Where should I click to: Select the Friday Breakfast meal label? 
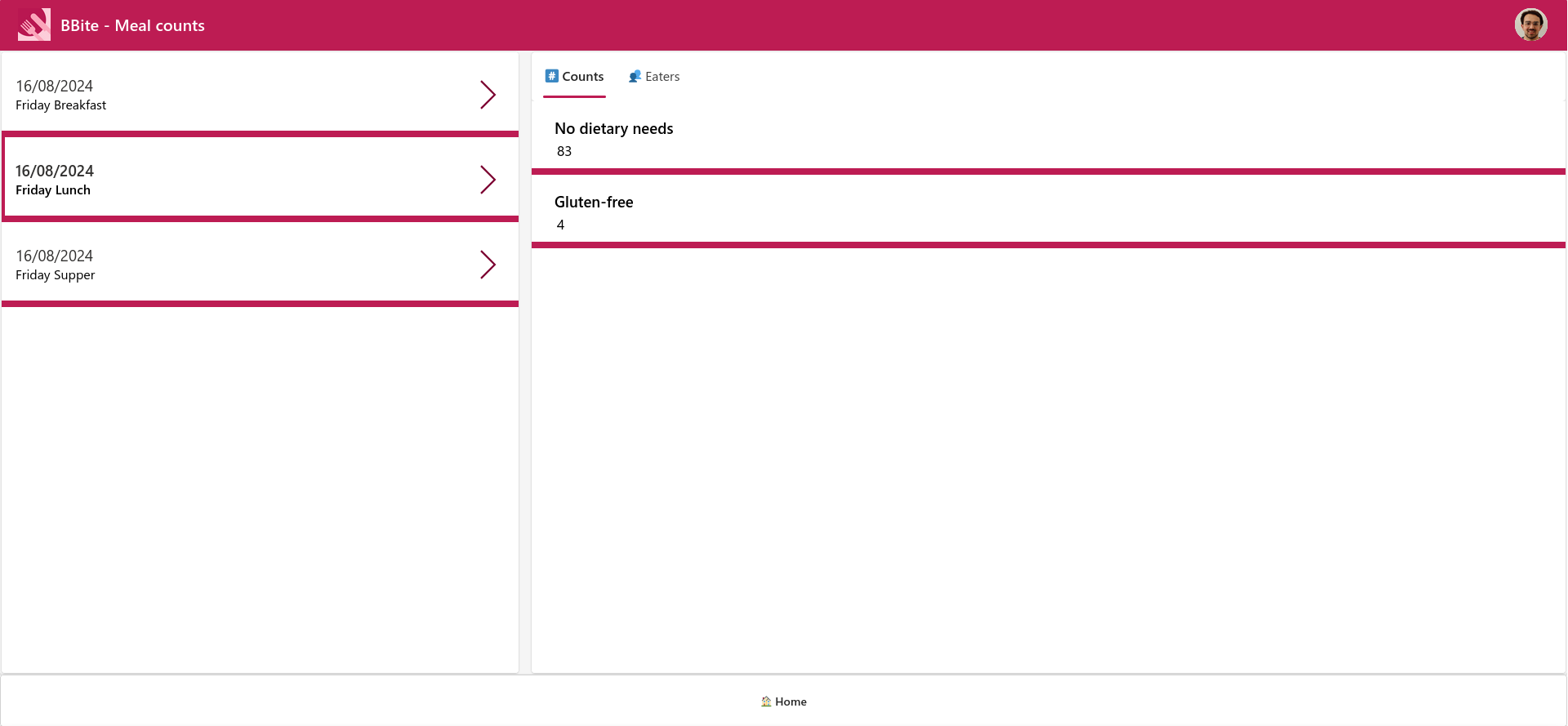click(x=61, y=105)
